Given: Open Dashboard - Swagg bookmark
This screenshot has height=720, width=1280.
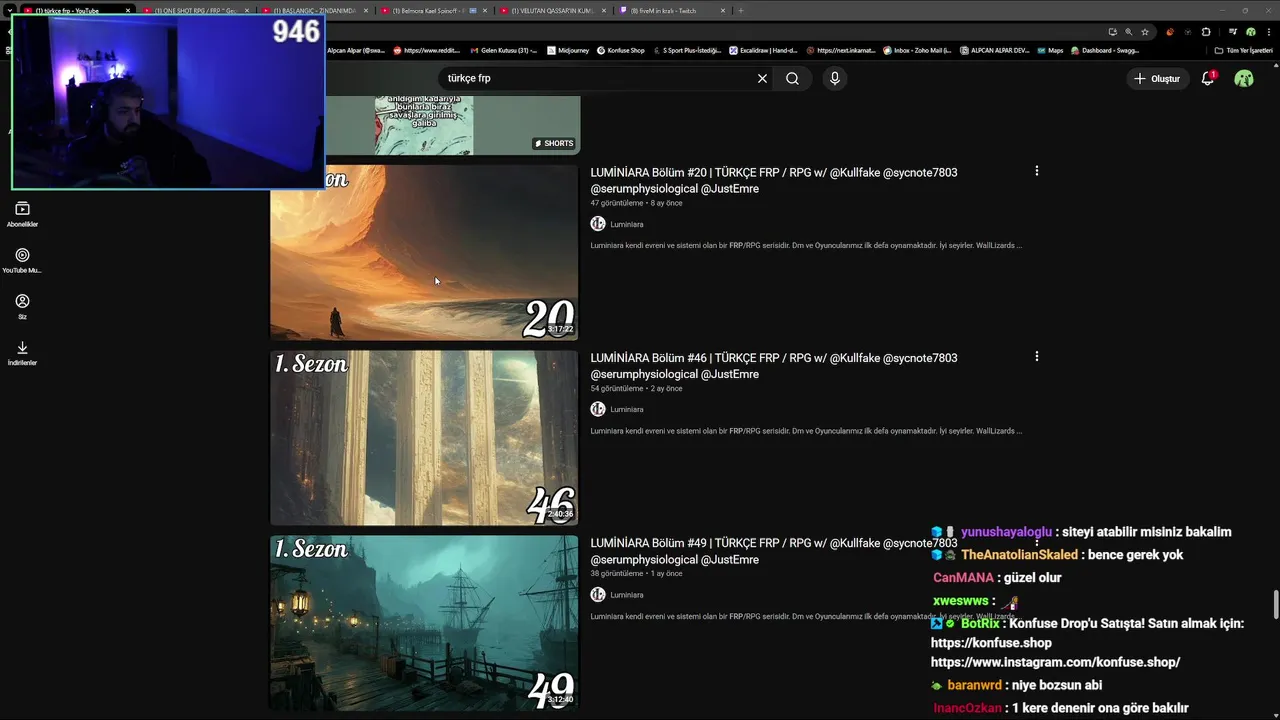Looking at the screenshot, I should tap(1105, 50).
